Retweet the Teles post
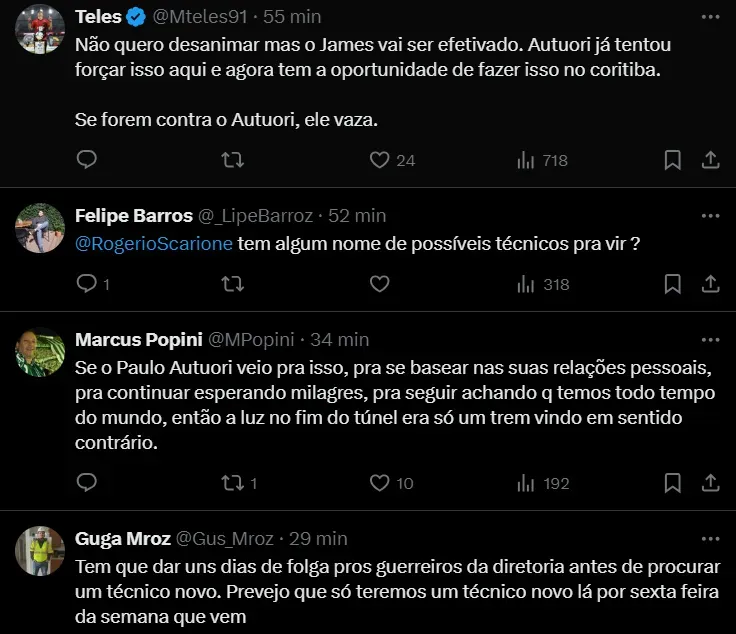Viewport: 736px width, 634px height. coord(232,160)
